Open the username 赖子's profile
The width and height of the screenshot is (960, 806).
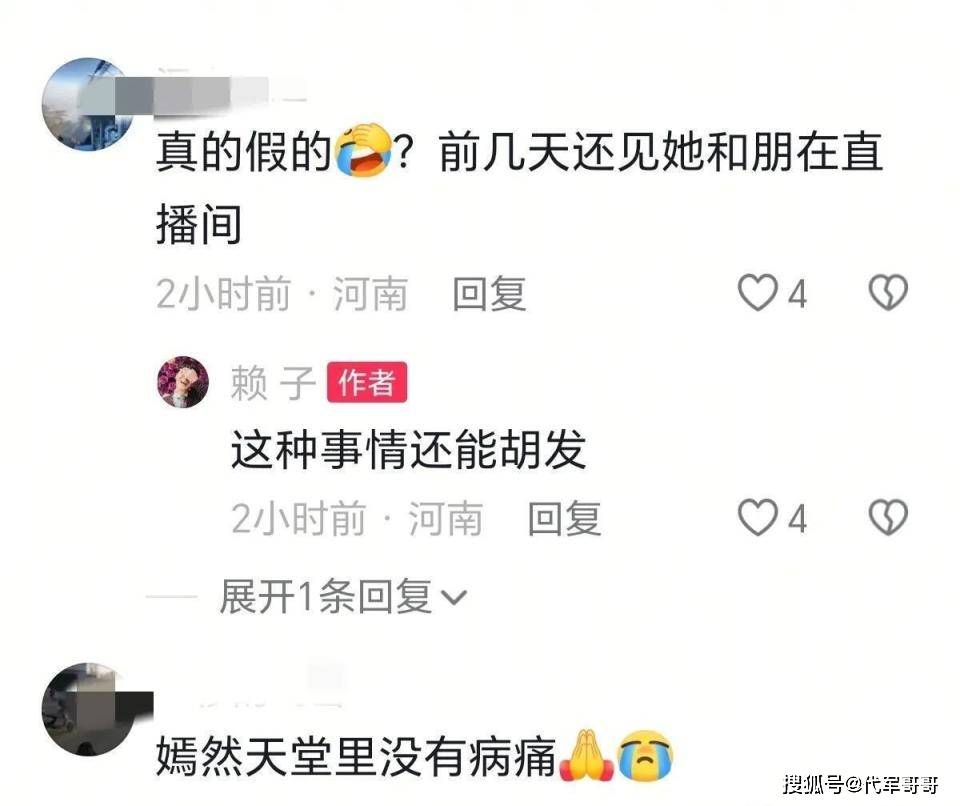pyautogui.click(x=273, y=383)
